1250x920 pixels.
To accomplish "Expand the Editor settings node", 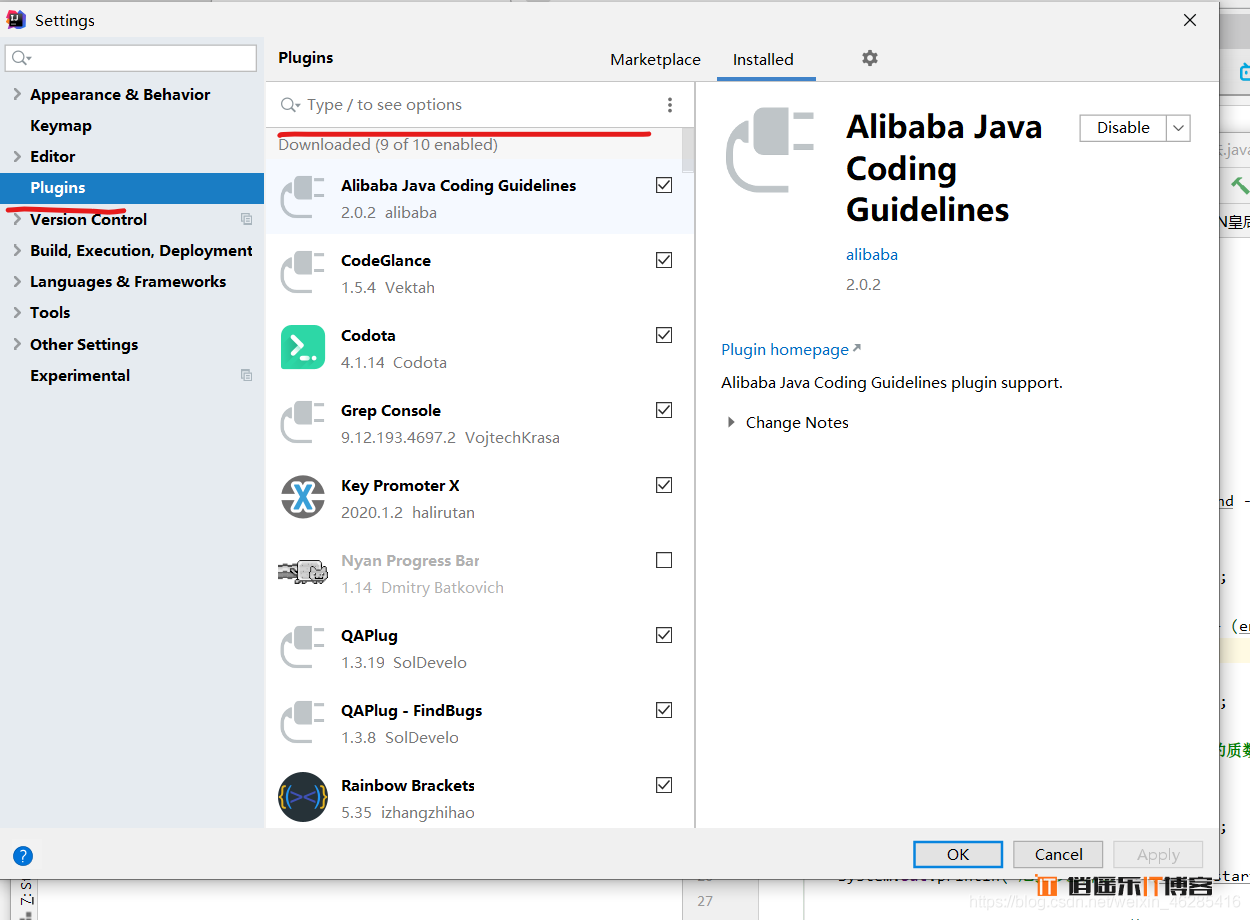I will pos(17,156).
